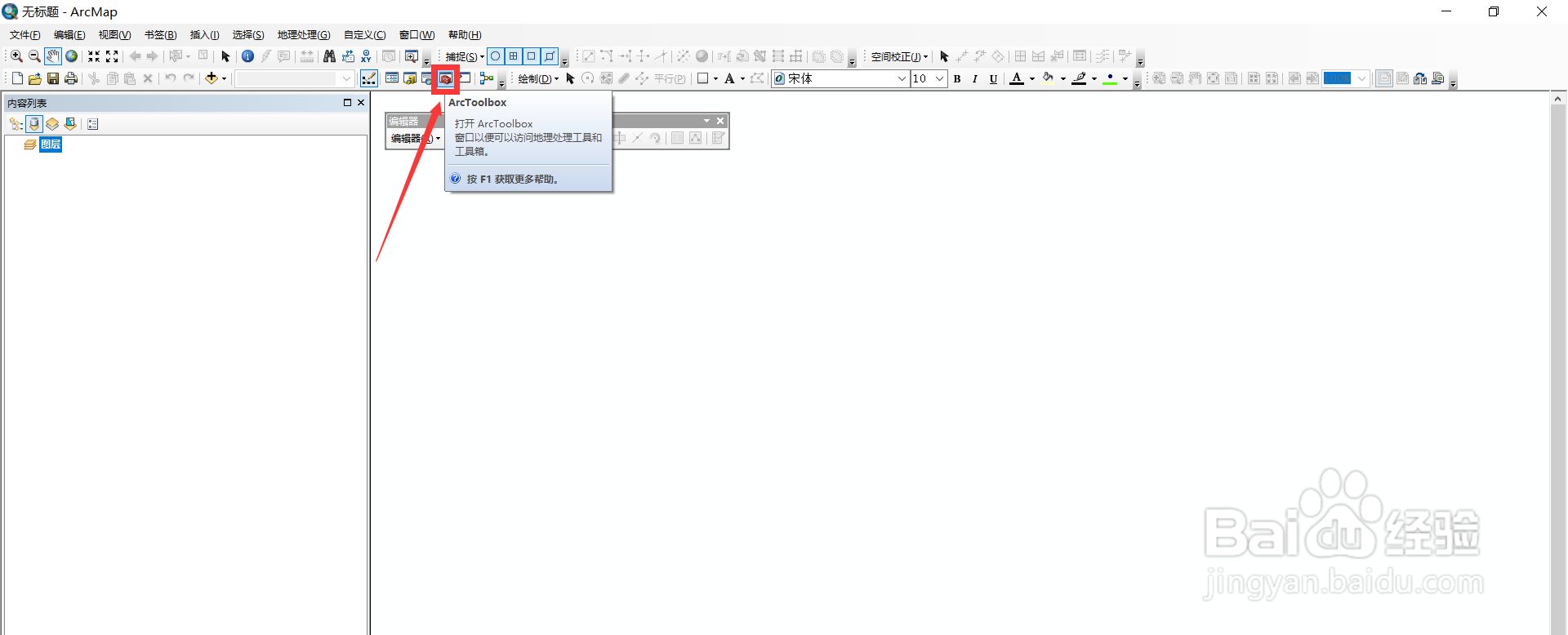The width and height of the screenshot is (1568, 635).
Task: Expand the 绘制(D) drawing dropdown
Action: [x=538, y=78]
